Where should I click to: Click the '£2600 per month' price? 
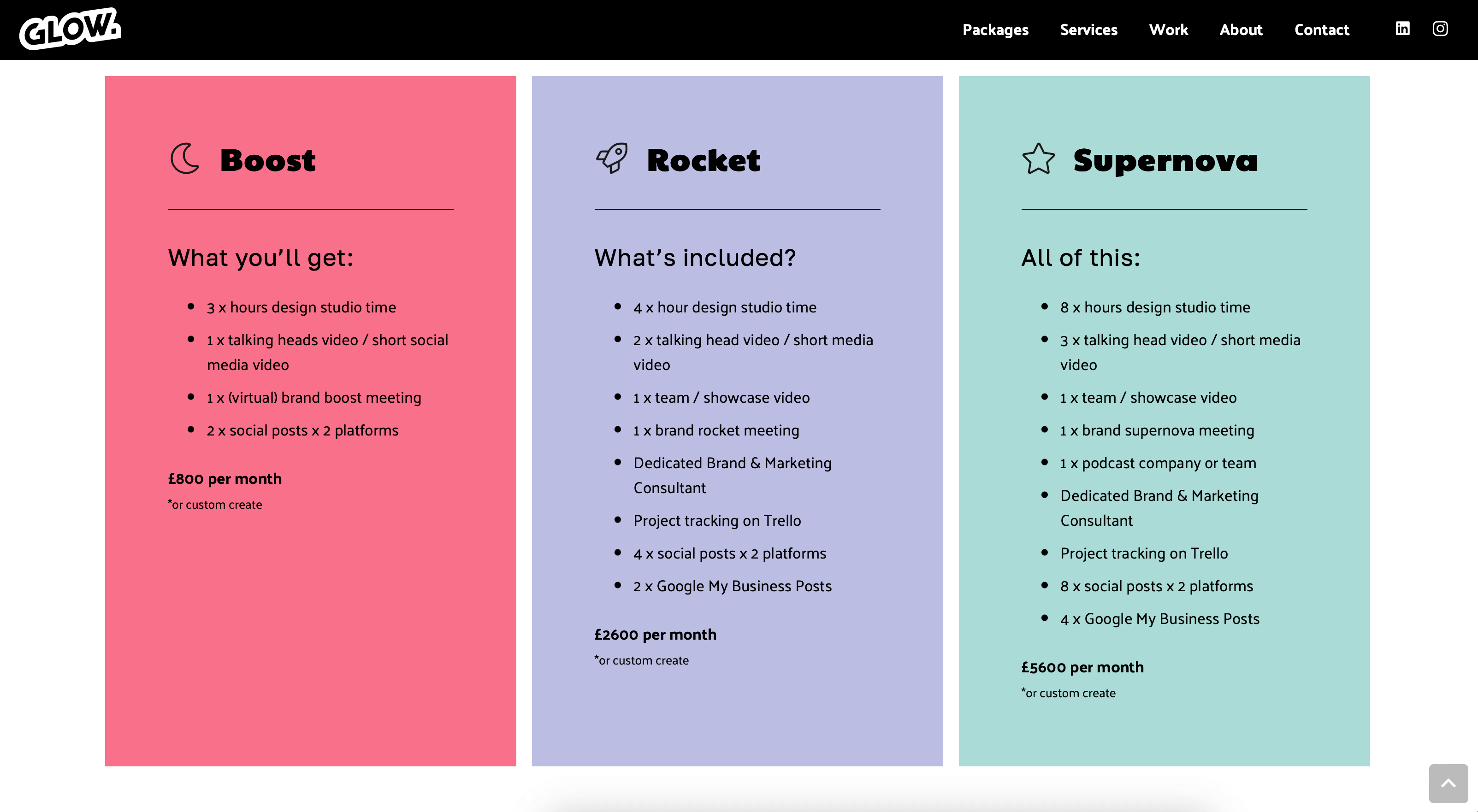(x=655, y=635)
